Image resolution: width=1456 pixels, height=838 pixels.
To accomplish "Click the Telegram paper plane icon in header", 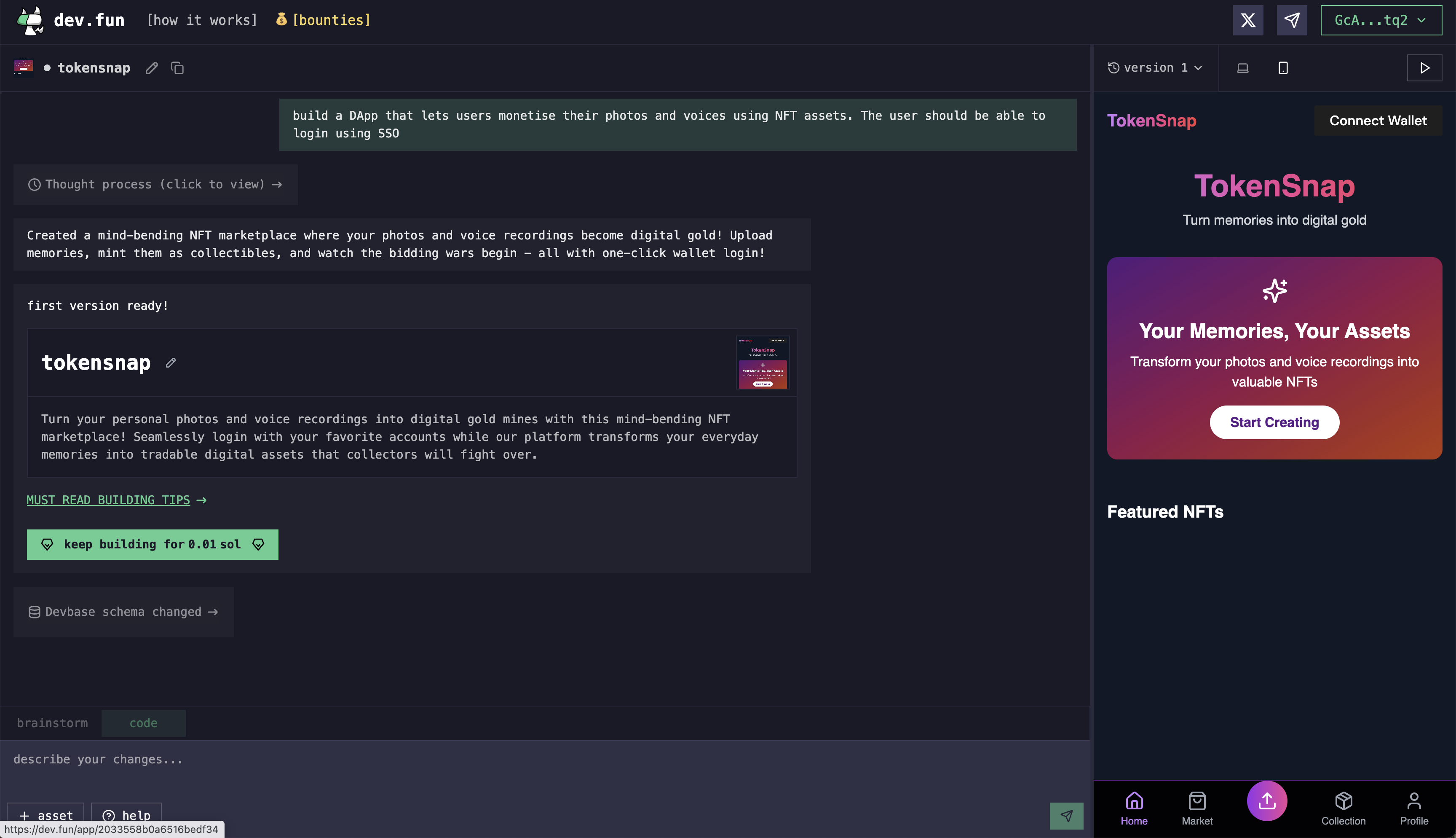I will (1292, 20).
